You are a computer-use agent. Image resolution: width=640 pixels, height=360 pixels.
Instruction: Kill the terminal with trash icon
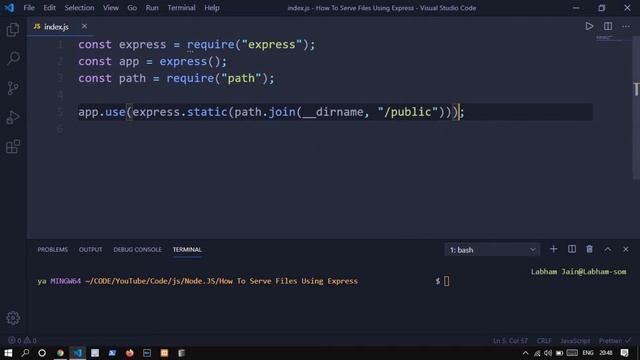[x=589, y=249]
